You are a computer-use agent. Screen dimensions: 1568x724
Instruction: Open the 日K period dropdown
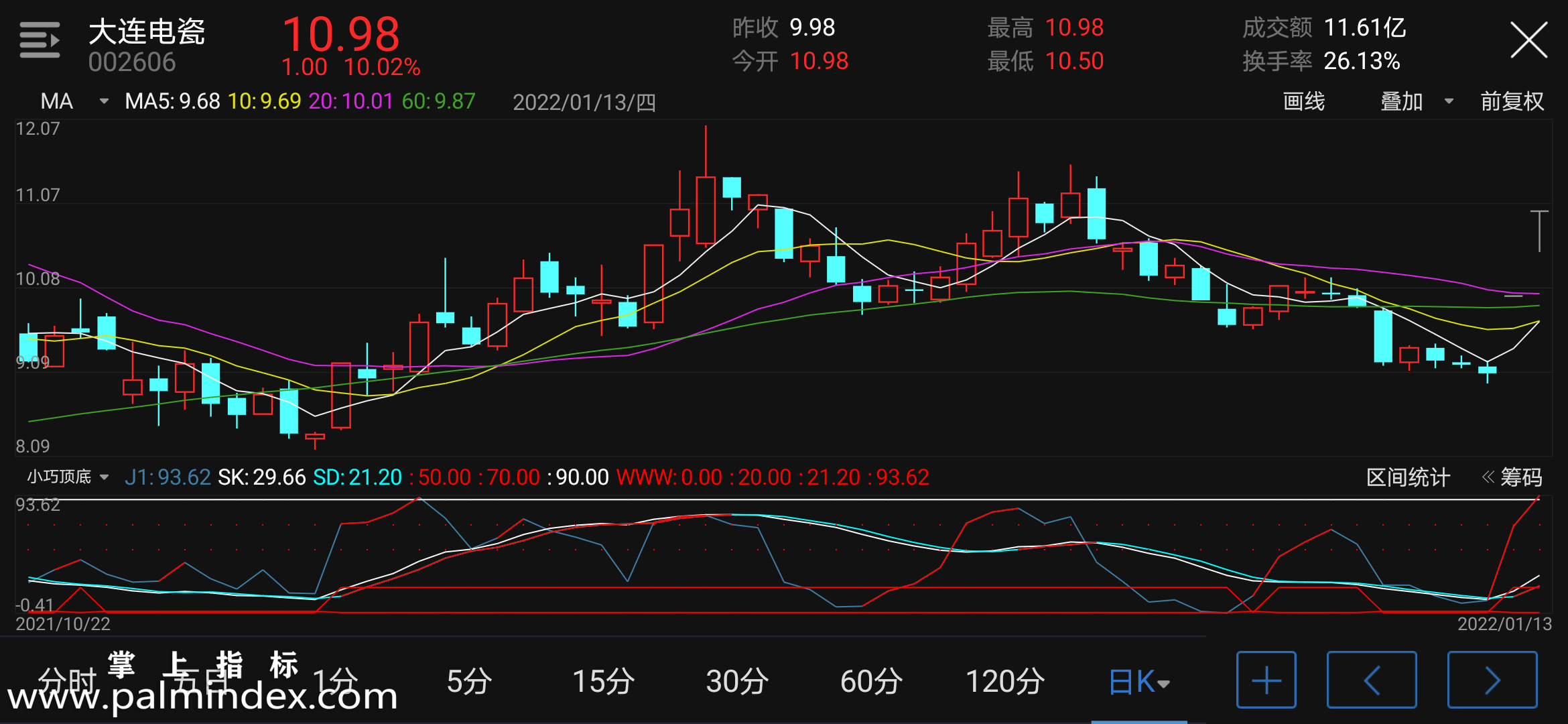point(1139,682)
